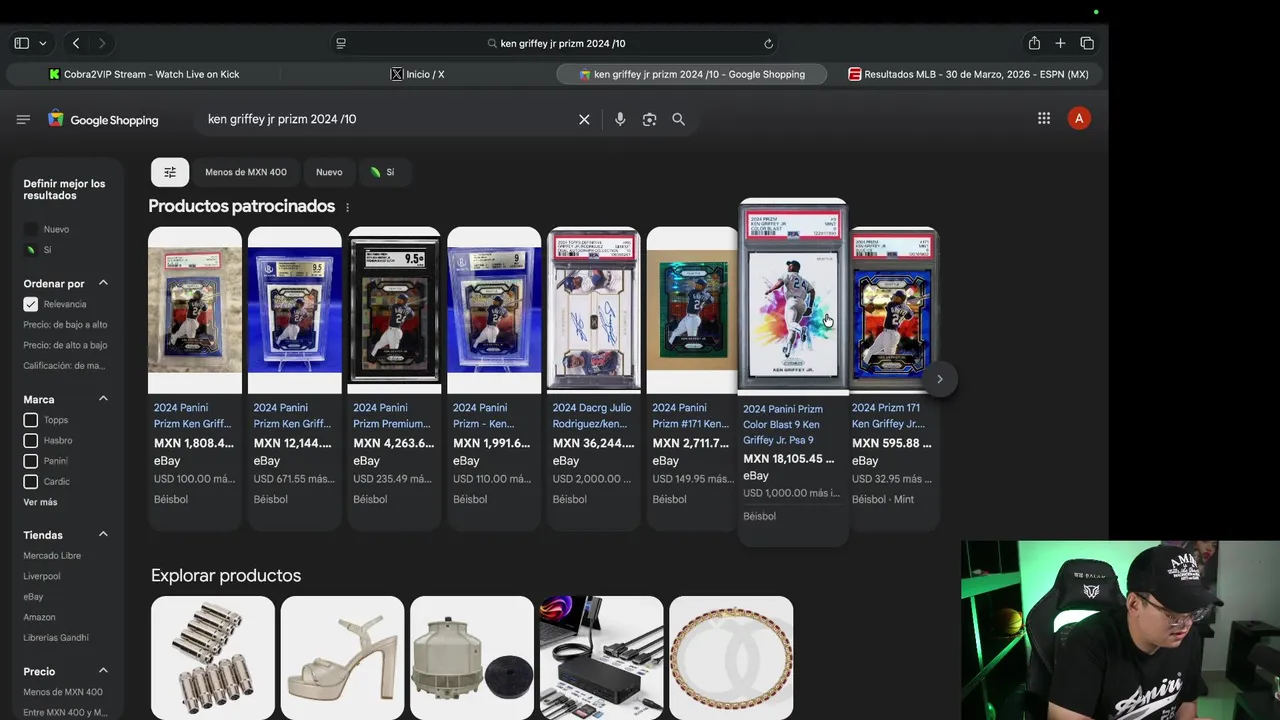Screen dimensions: 1280x720
Task: Go forward with browser forward arrow
Action: click(101, 43)
